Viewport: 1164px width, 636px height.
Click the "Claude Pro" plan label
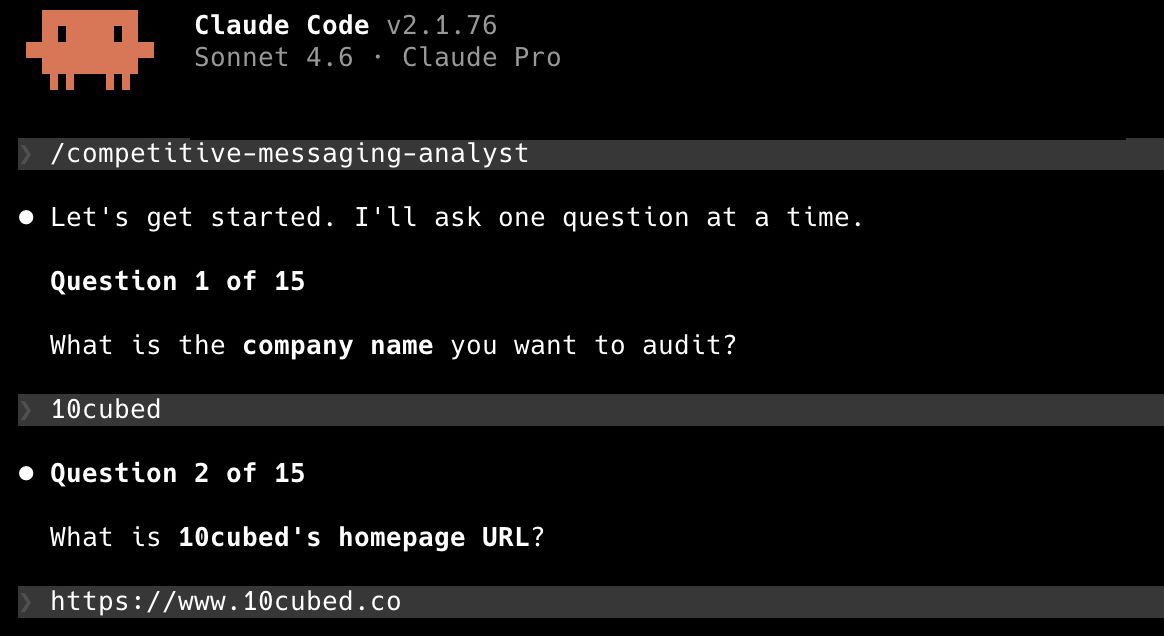click(x=481, y=57)
